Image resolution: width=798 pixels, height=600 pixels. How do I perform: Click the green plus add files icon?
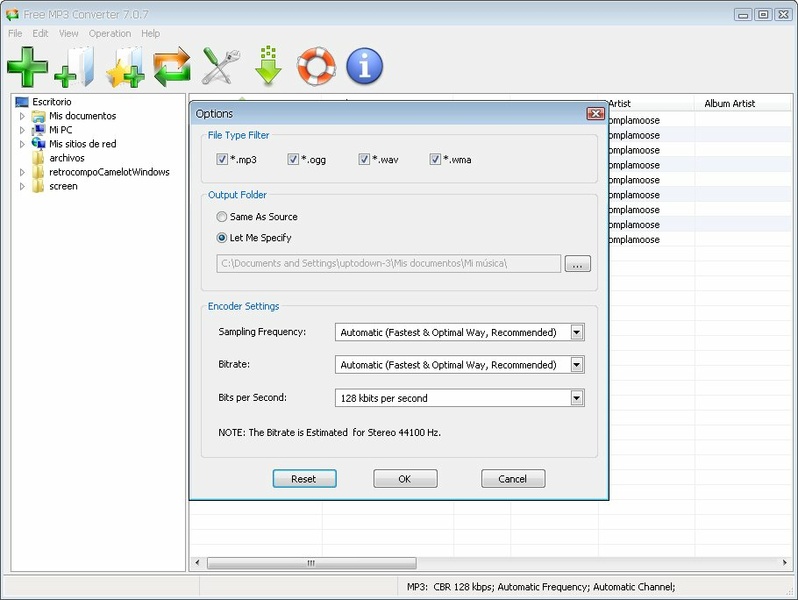[27, 67]
